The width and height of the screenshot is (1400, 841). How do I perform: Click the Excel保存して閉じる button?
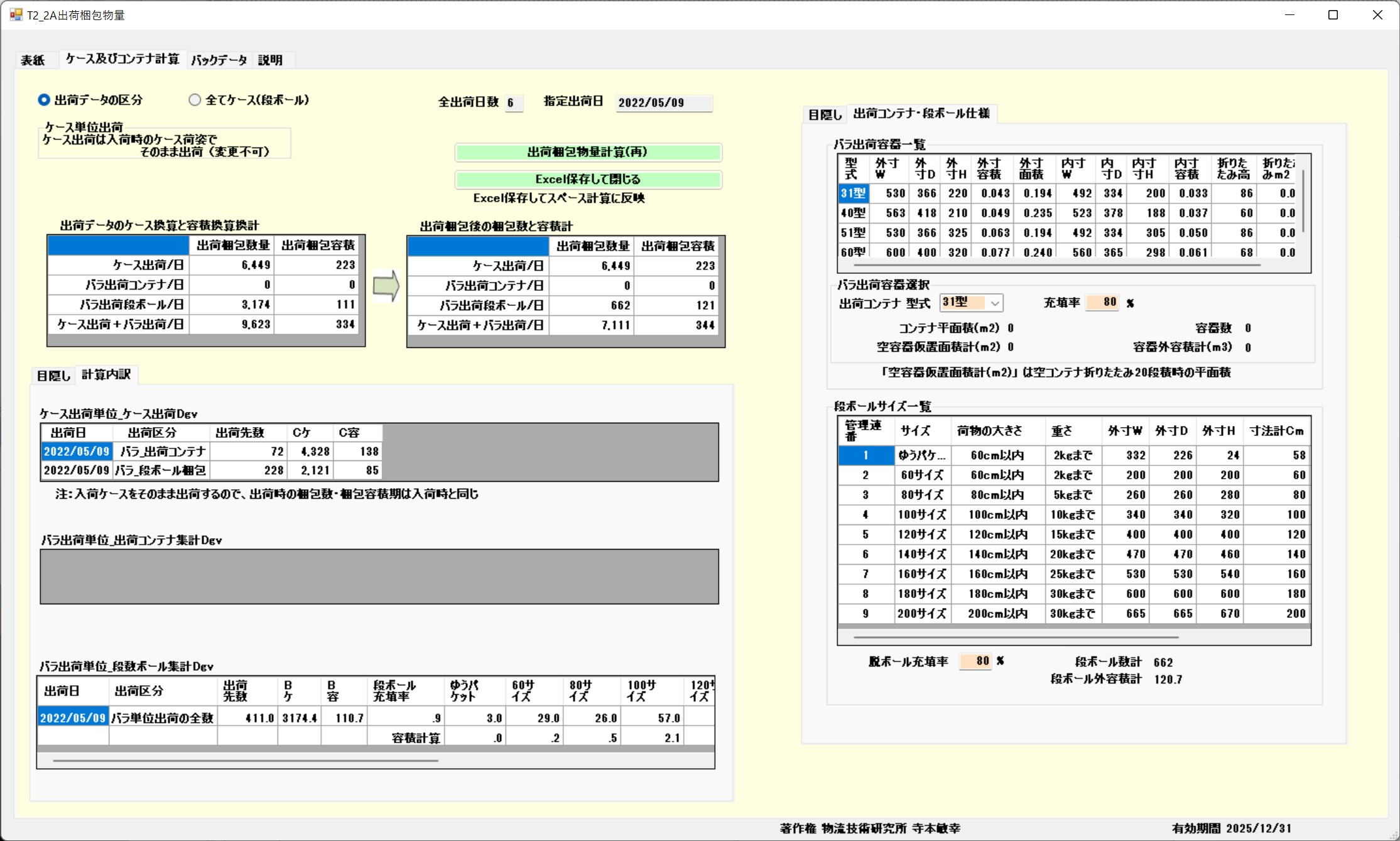(588, 180)
